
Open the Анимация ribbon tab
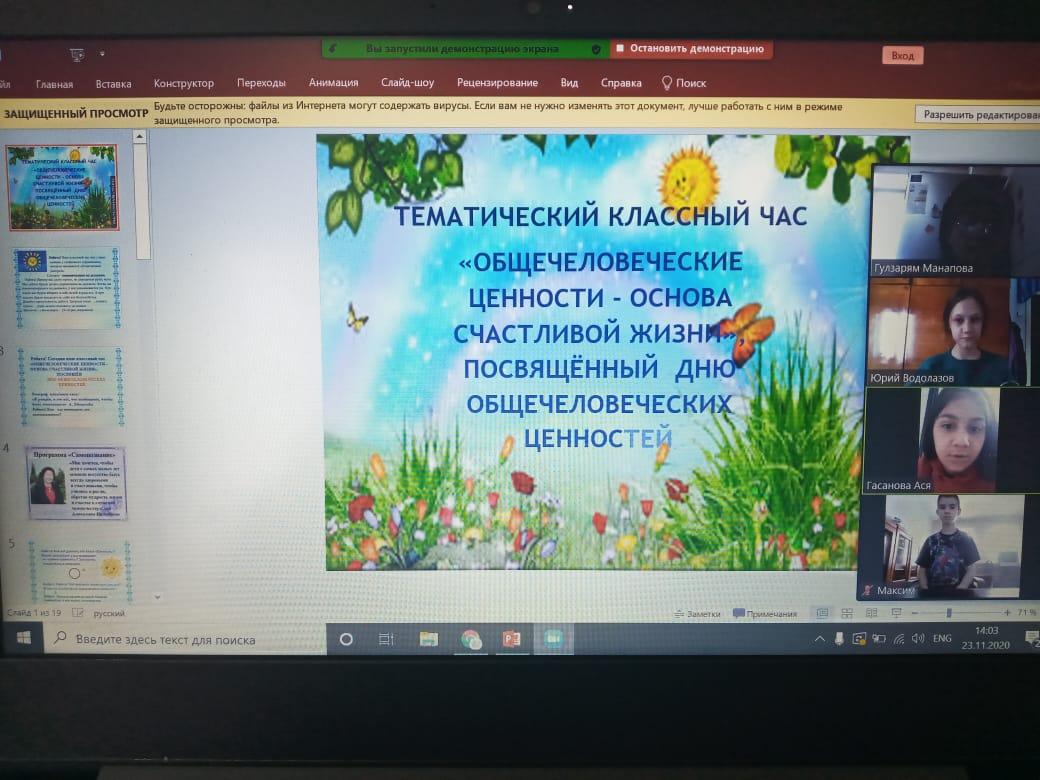pyautogui.click(x=333, y=83)
